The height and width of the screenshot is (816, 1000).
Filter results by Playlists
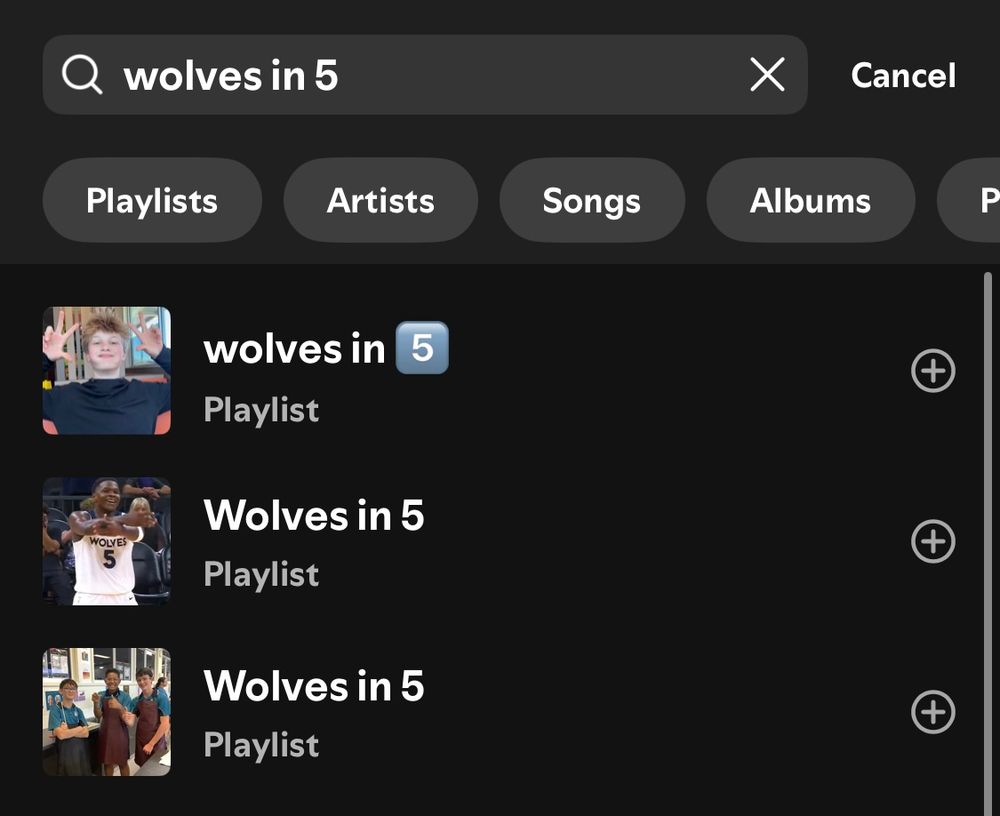(x=152, y=200)
